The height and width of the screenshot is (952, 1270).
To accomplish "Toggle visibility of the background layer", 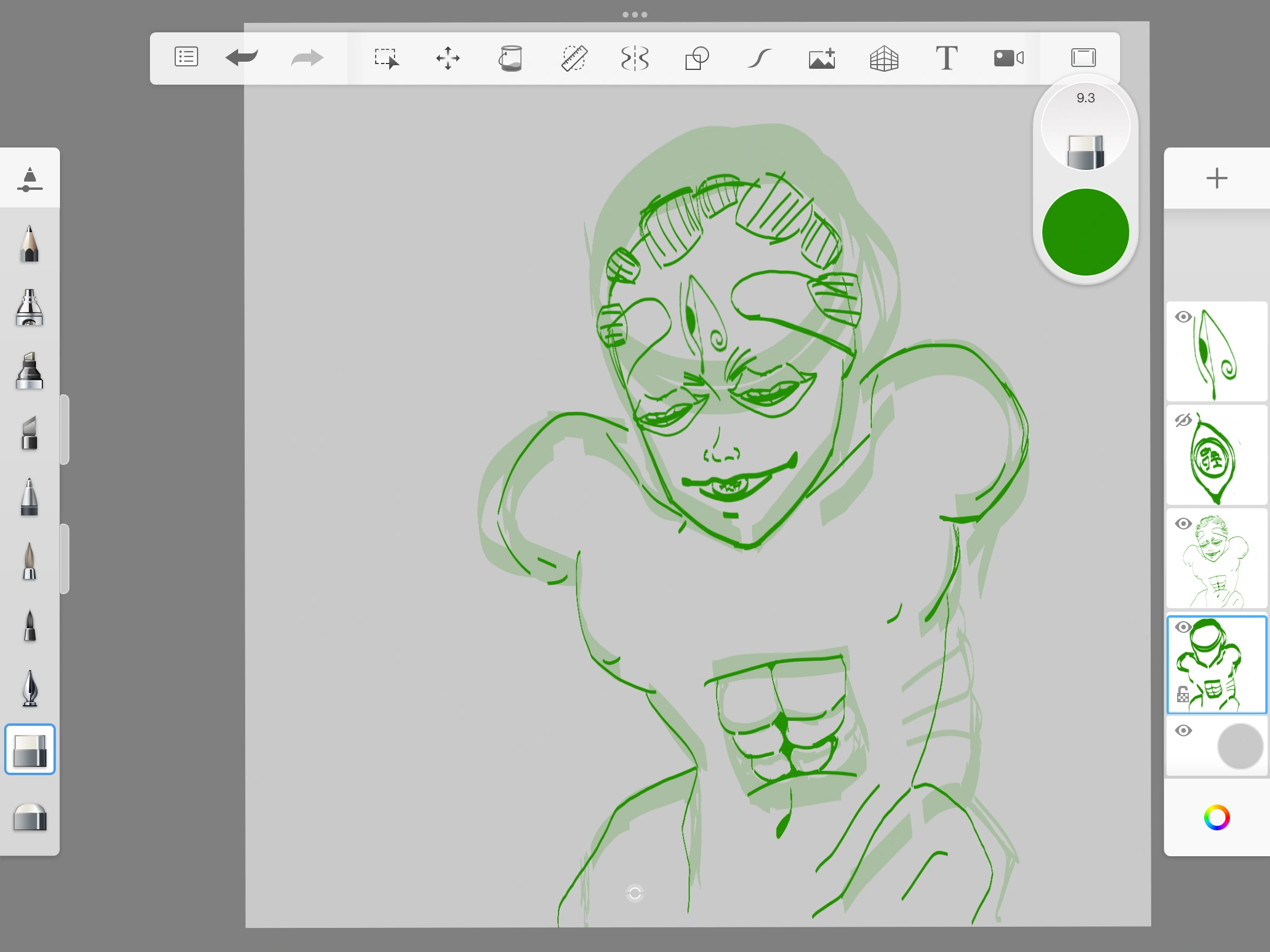I will coord(1183,730).
